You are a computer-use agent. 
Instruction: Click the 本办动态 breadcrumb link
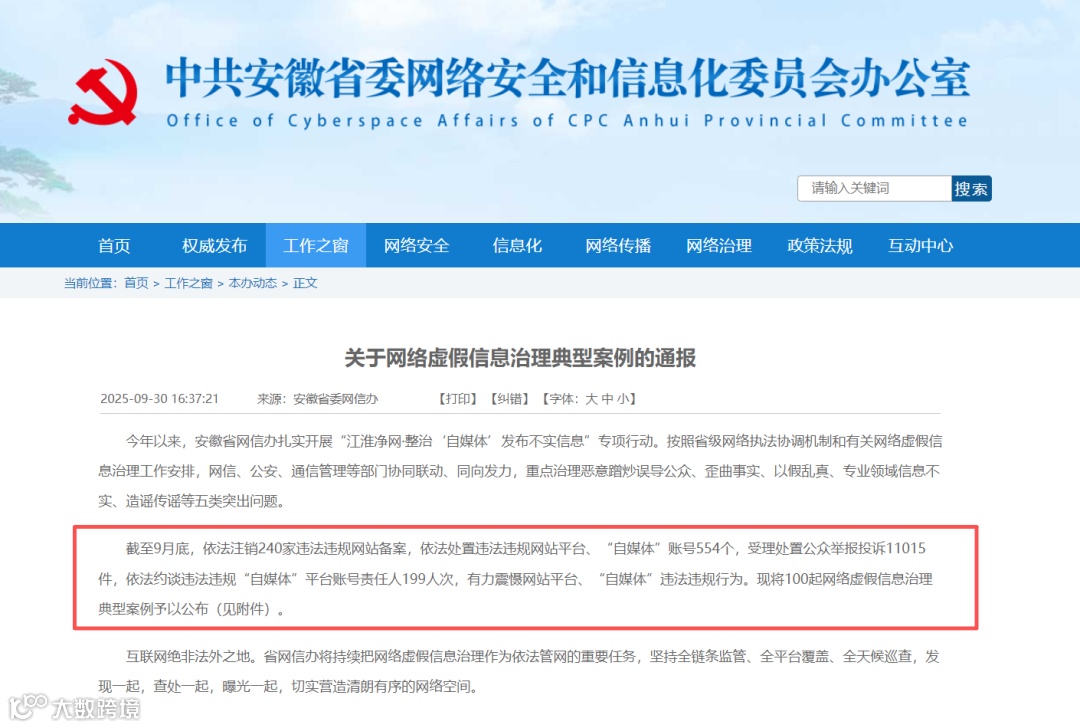[253, 283]
